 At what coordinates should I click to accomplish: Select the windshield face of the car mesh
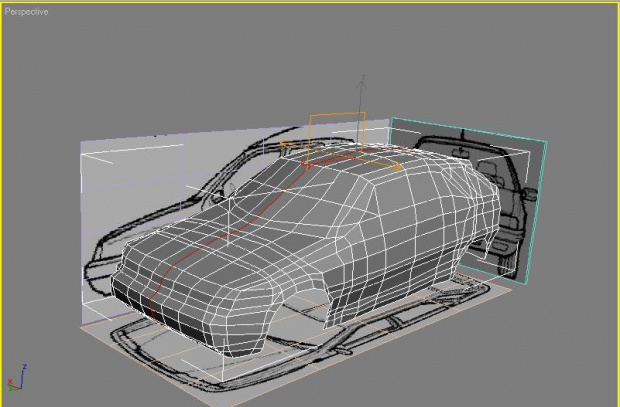[x=290, y=187]
